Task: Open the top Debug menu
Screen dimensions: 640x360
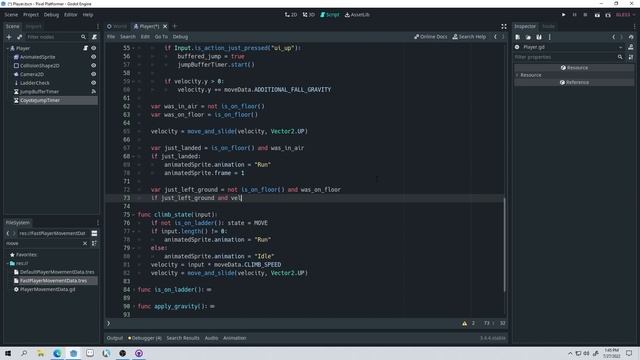Action: coord(51,15)
